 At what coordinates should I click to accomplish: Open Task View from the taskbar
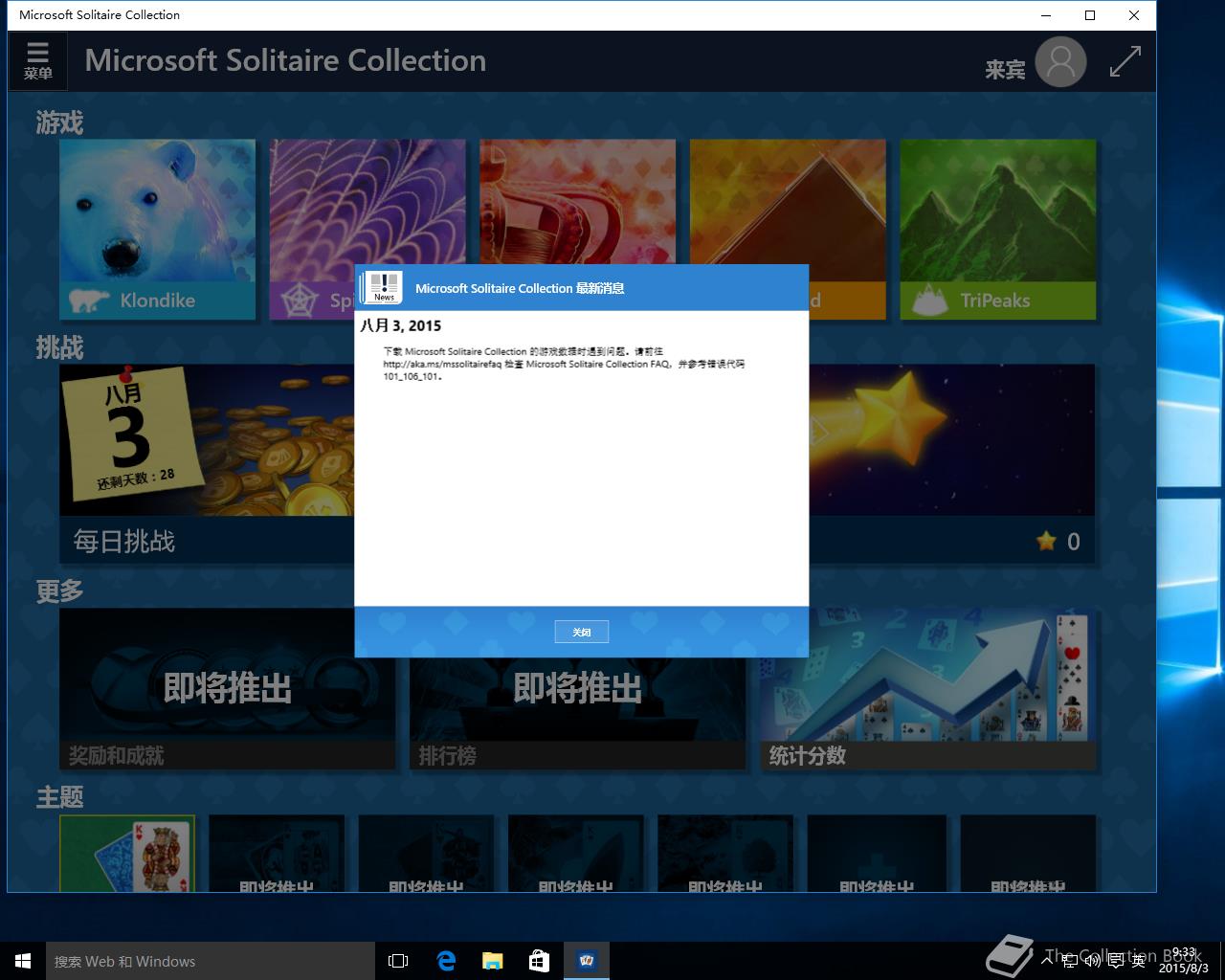[x=398, y=961]
